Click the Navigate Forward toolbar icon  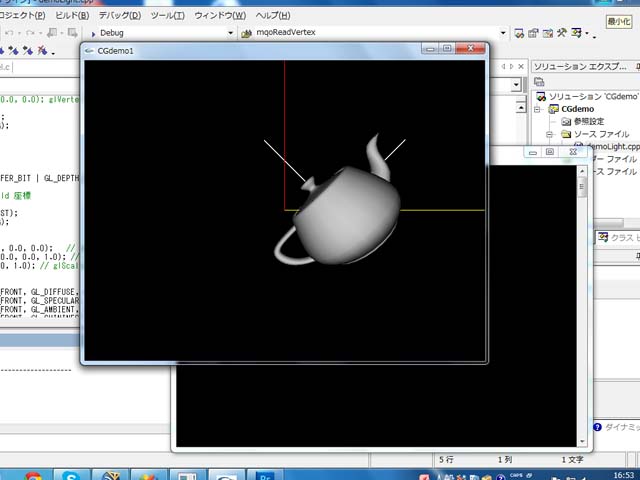pos(73,33)
